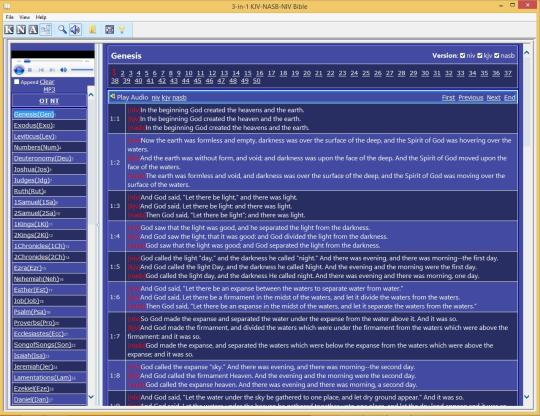Play audio in kjv version

pyautogui.click(x=166, y=97)
